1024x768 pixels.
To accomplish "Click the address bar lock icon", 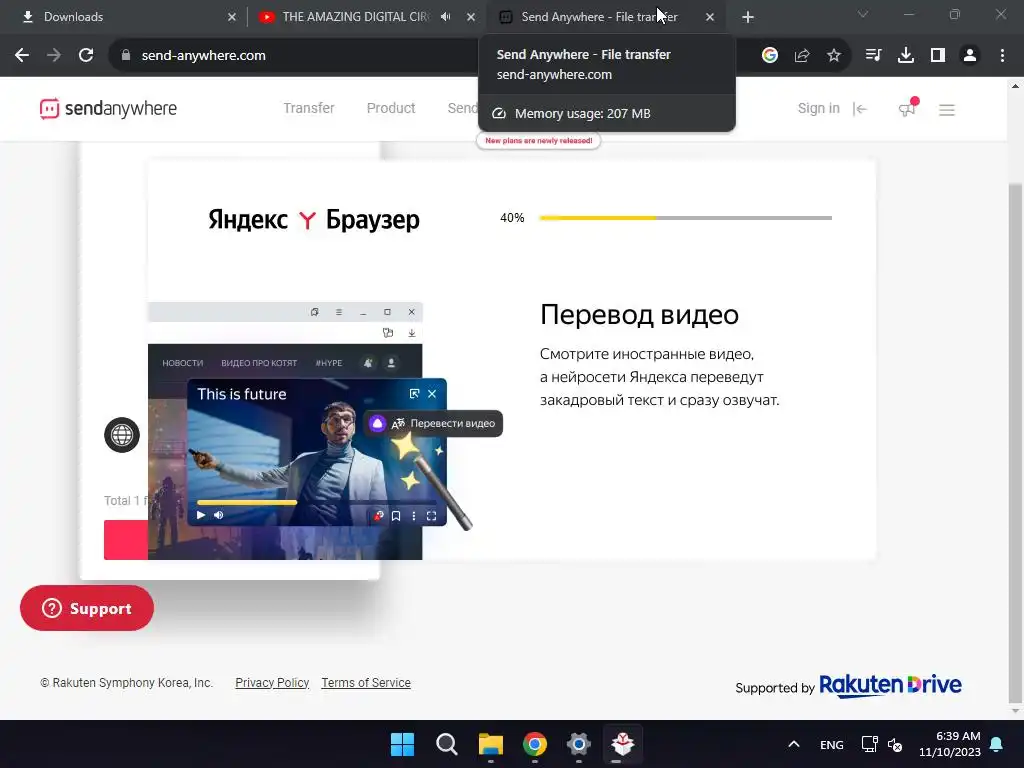I will click(x=126, y=56).
